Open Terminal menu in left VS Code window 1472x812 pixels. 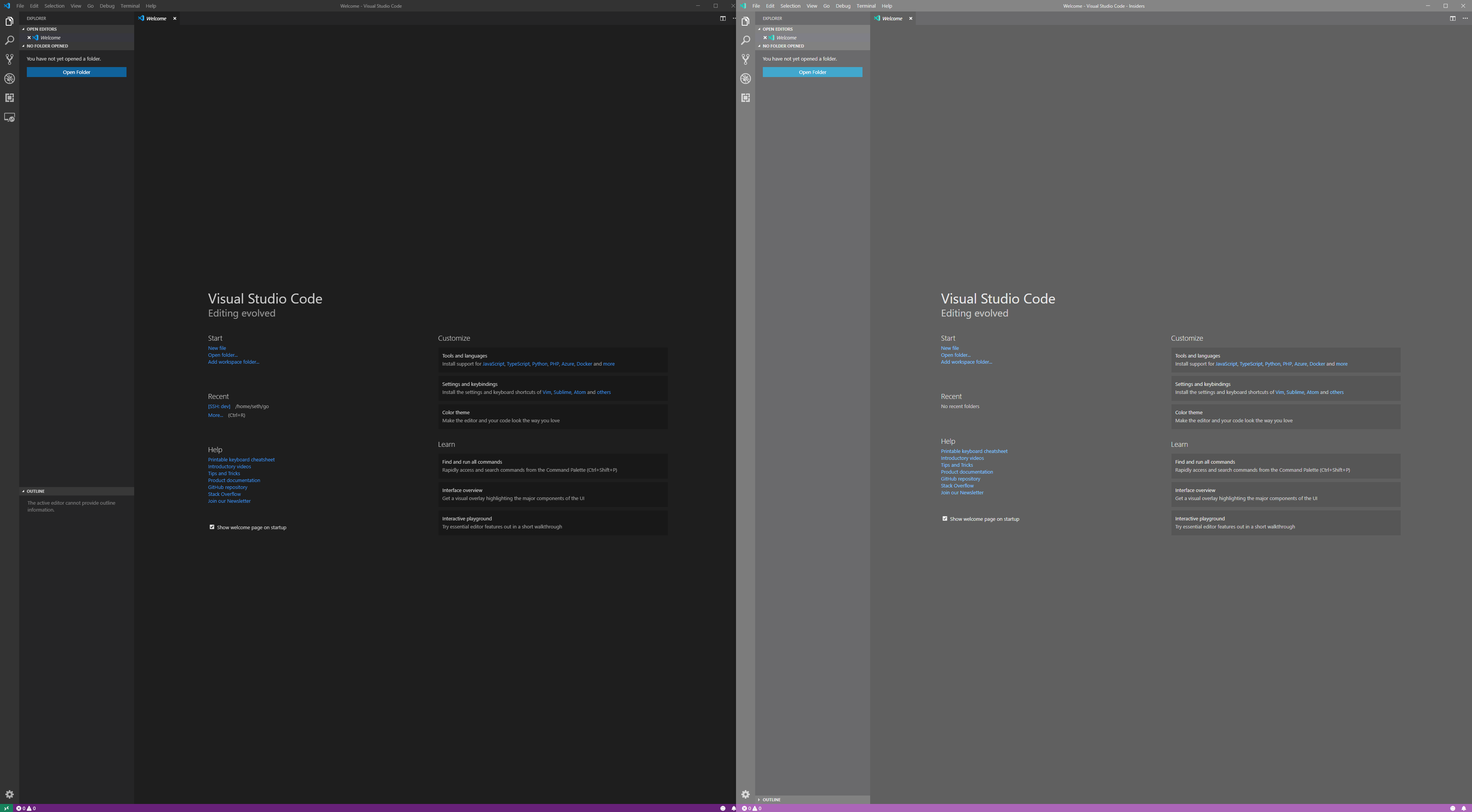point(130,6)
